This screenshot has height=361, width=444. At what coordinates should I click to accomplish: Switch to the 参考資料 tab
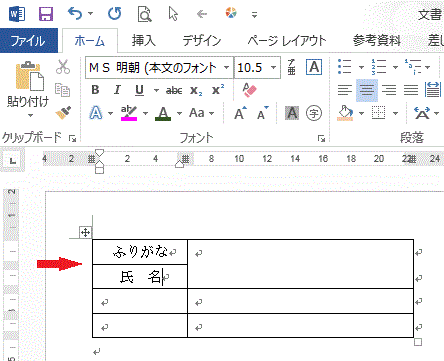(x=377, y=41)
